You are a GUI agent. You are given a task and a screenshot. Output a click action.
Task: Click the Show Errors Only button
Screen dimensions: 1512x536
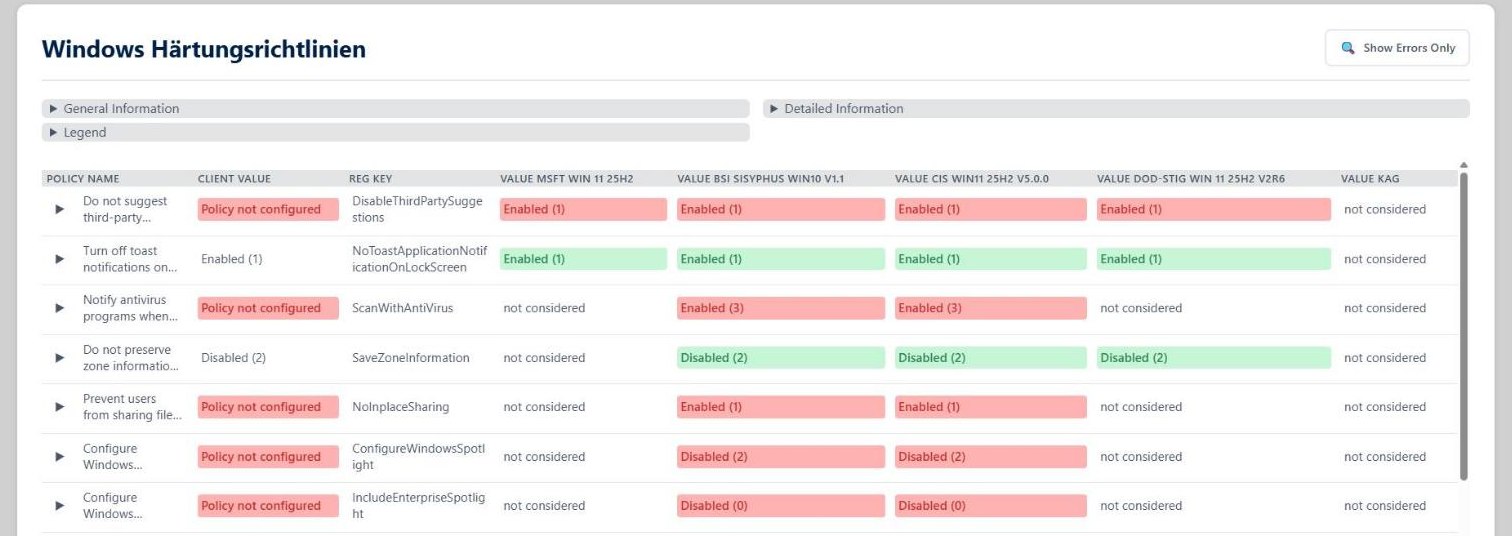point(1397,48)
